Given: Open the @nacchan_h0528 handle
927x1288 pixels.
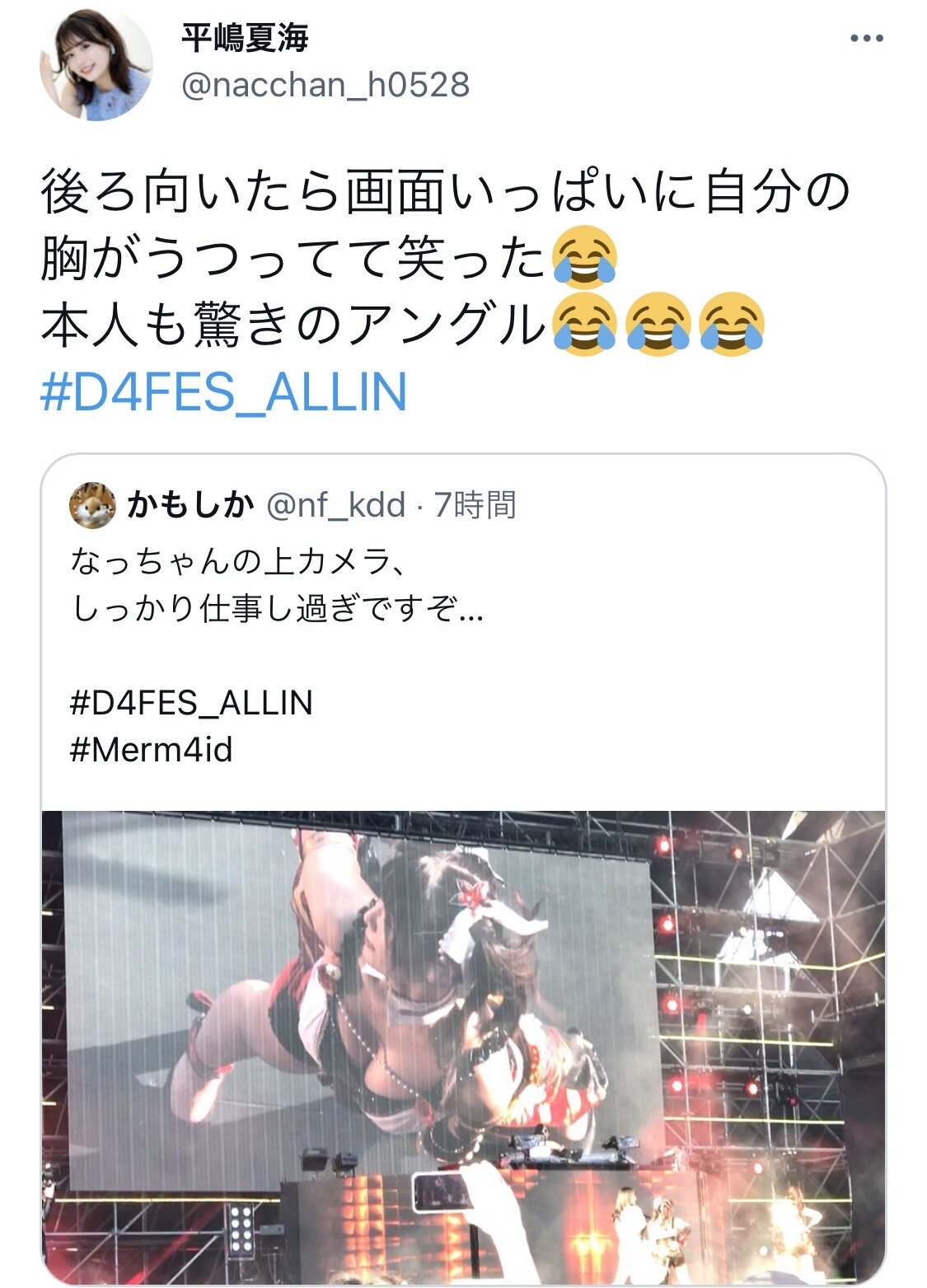Looking at the screenshot, I should [x=325, y=85].
